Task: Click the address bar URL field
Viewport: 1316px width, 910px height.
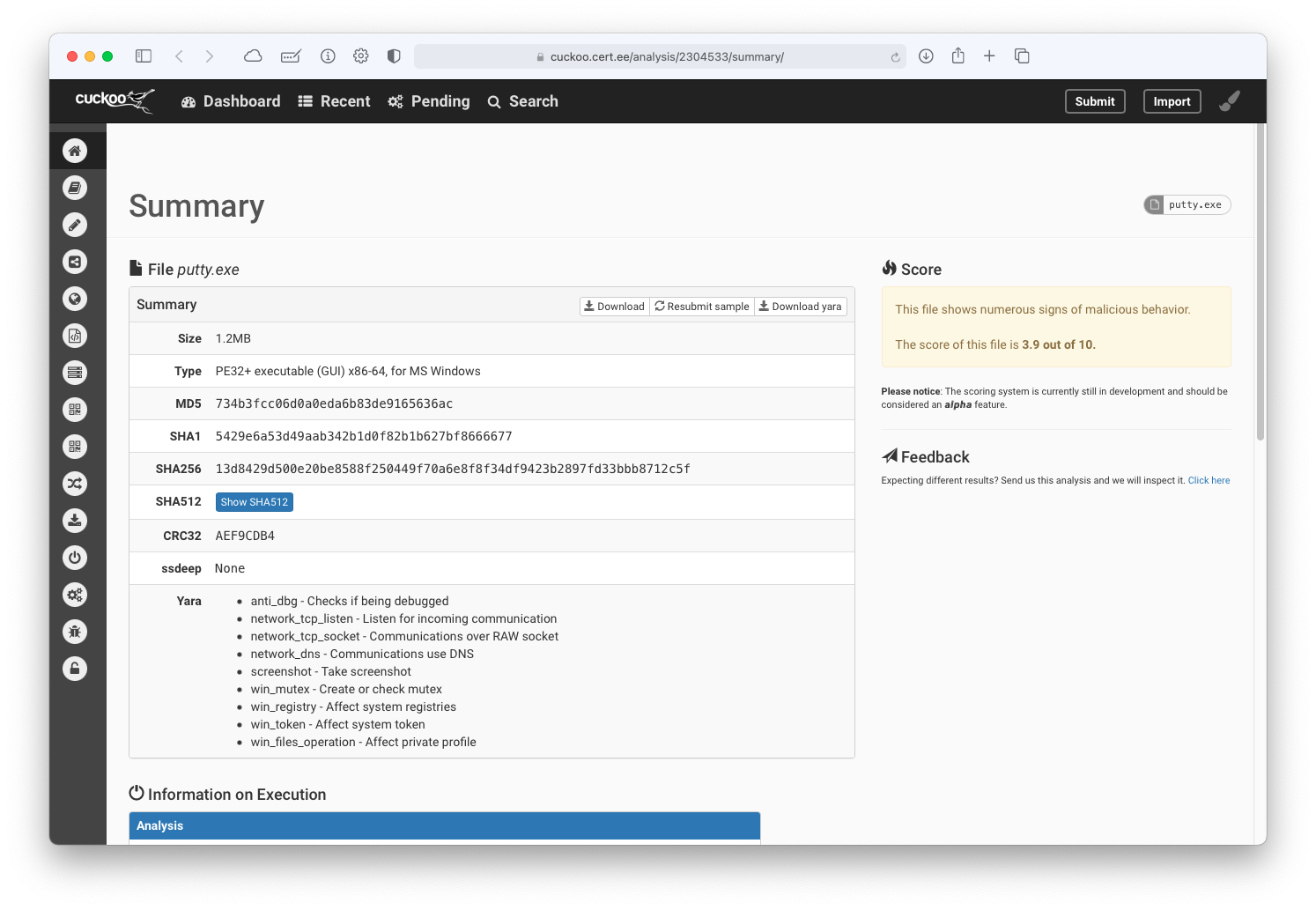Action: tap(660, 56)
